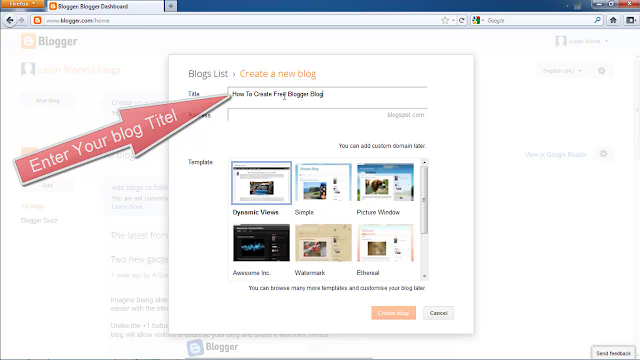Click the Firefox browser back arrow
This screenshot has width=640, height=360.
tap(10, 20)
